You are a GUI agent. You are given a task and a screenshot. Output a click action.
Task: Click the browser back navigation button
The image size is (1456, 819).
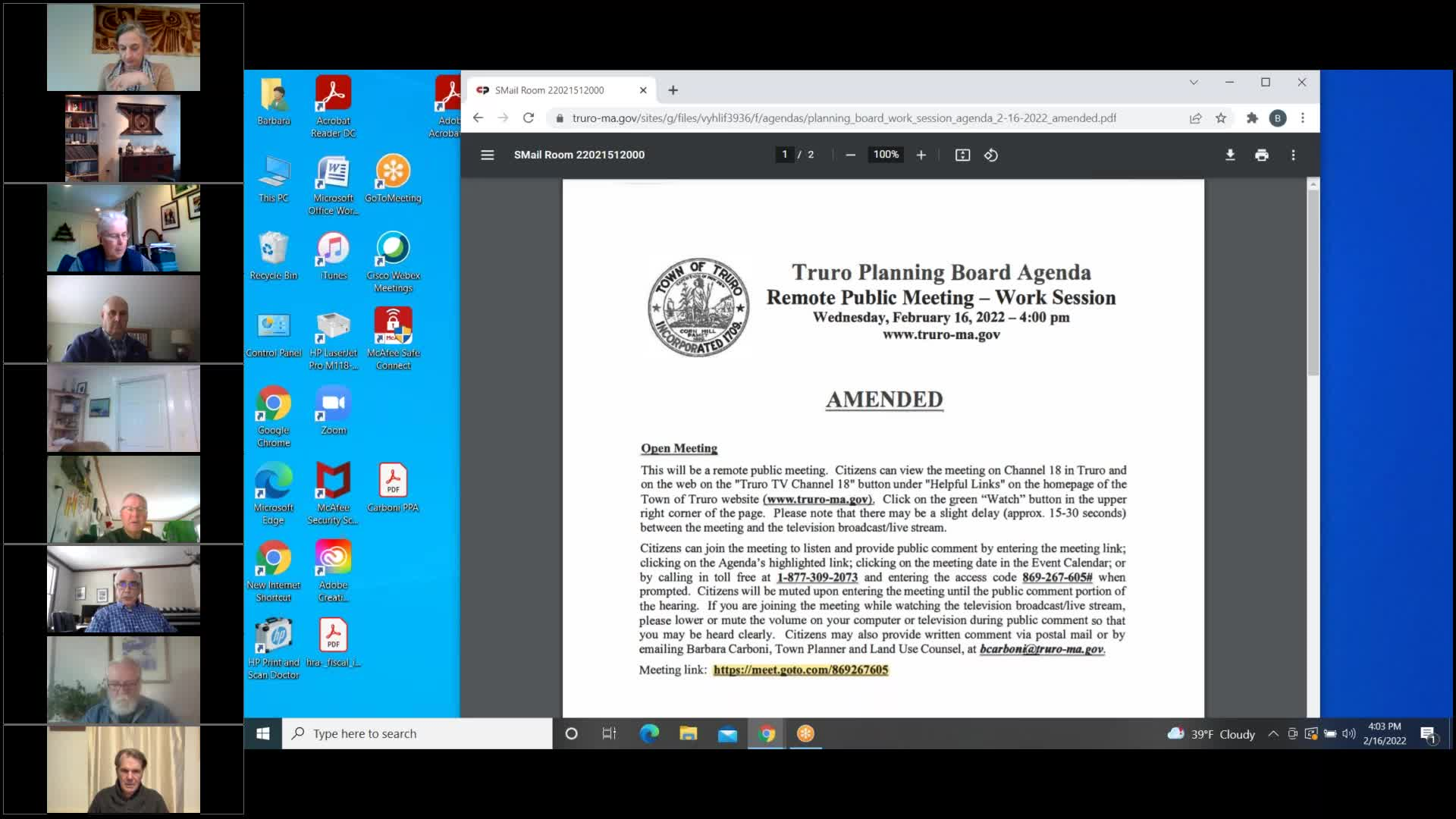477,118
